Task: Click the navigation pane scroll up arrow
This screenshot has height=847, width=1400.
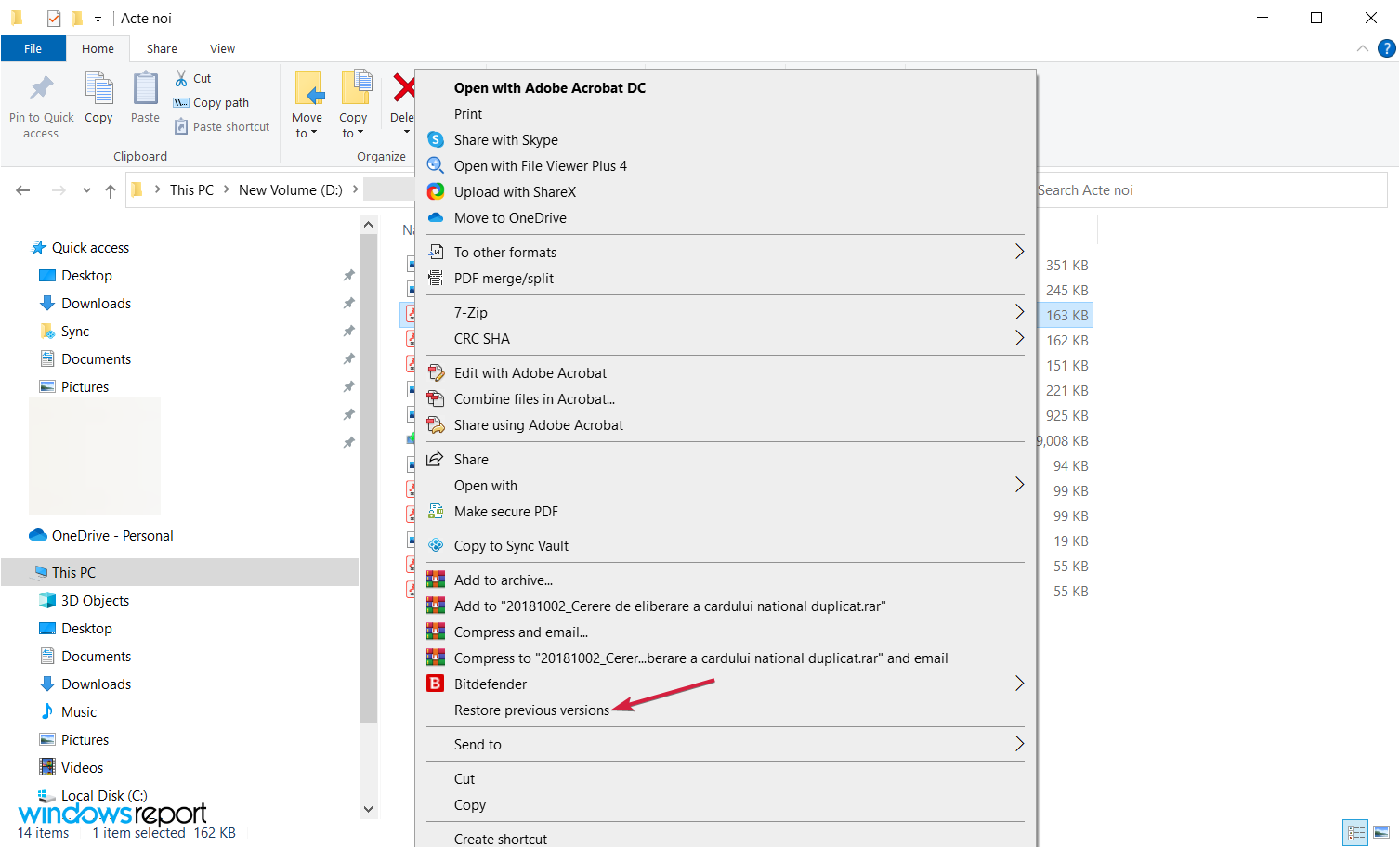Action: (x=369, y=225)
